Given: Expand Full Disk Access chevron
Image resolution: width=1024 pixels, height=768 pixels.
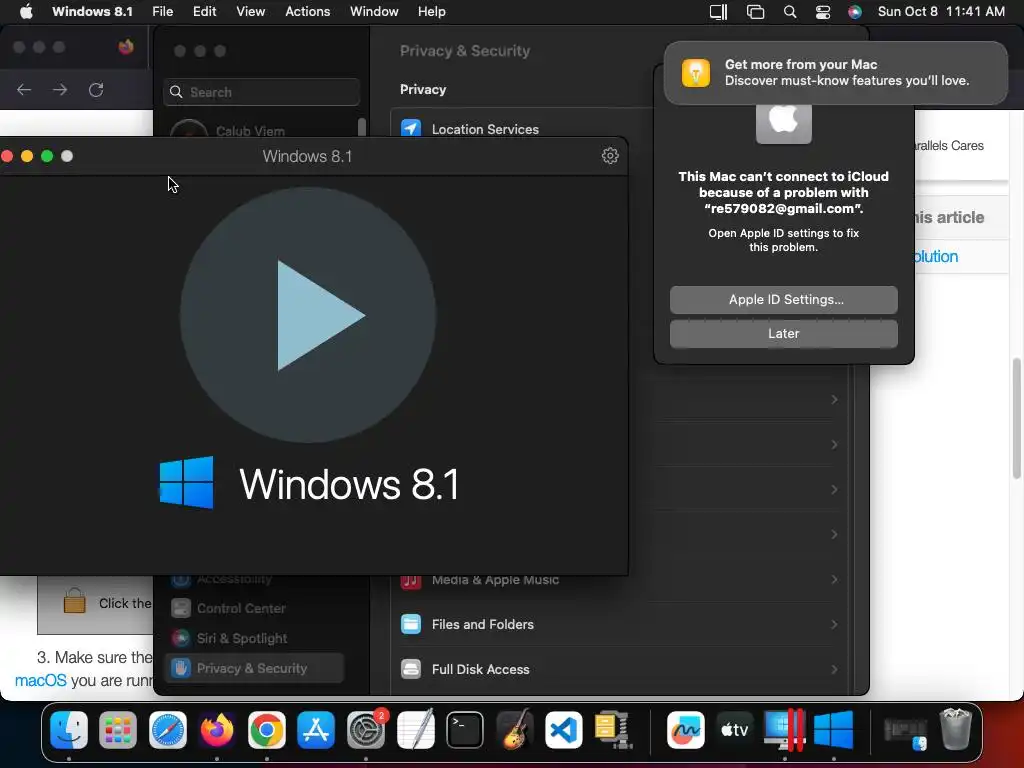Looking at the screenshot, I should 835,669.
